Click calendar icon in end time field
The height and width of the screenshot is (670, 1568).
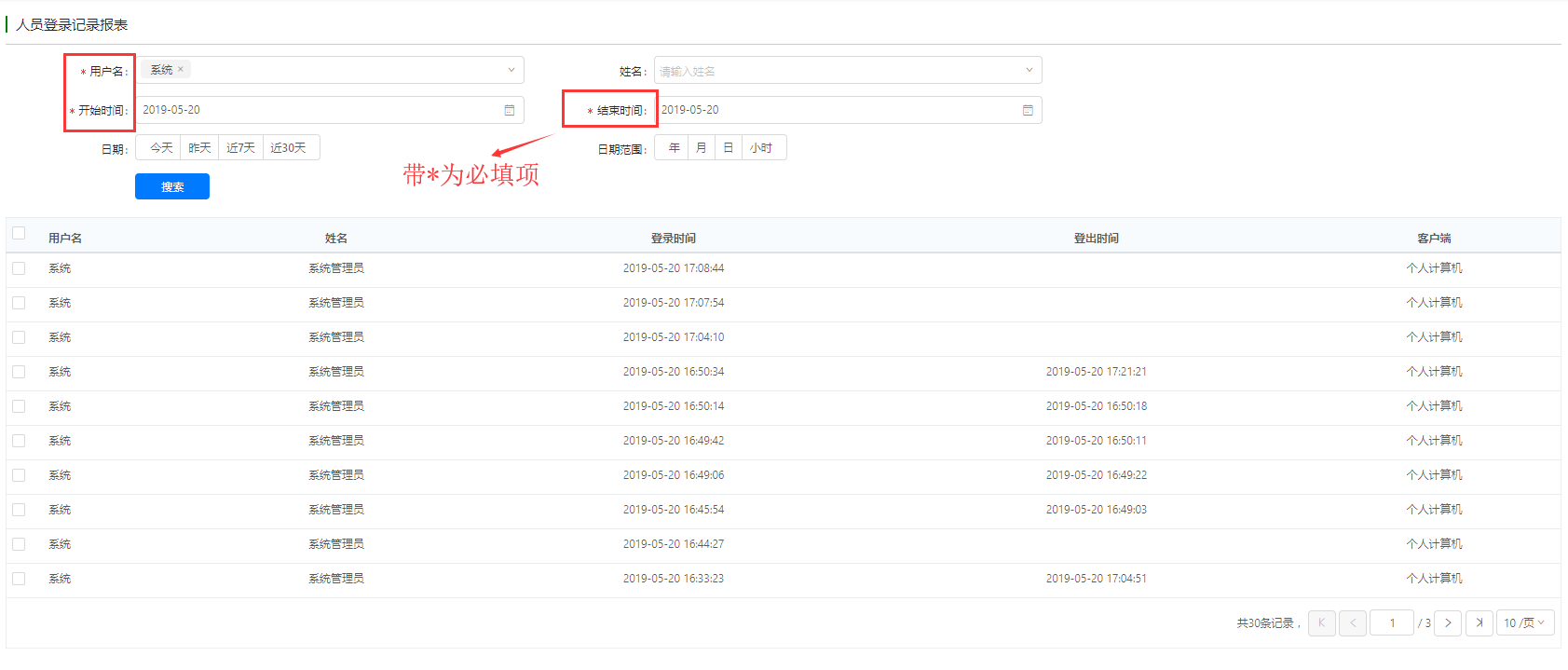pyautogui.click(x=1028, y=110)
